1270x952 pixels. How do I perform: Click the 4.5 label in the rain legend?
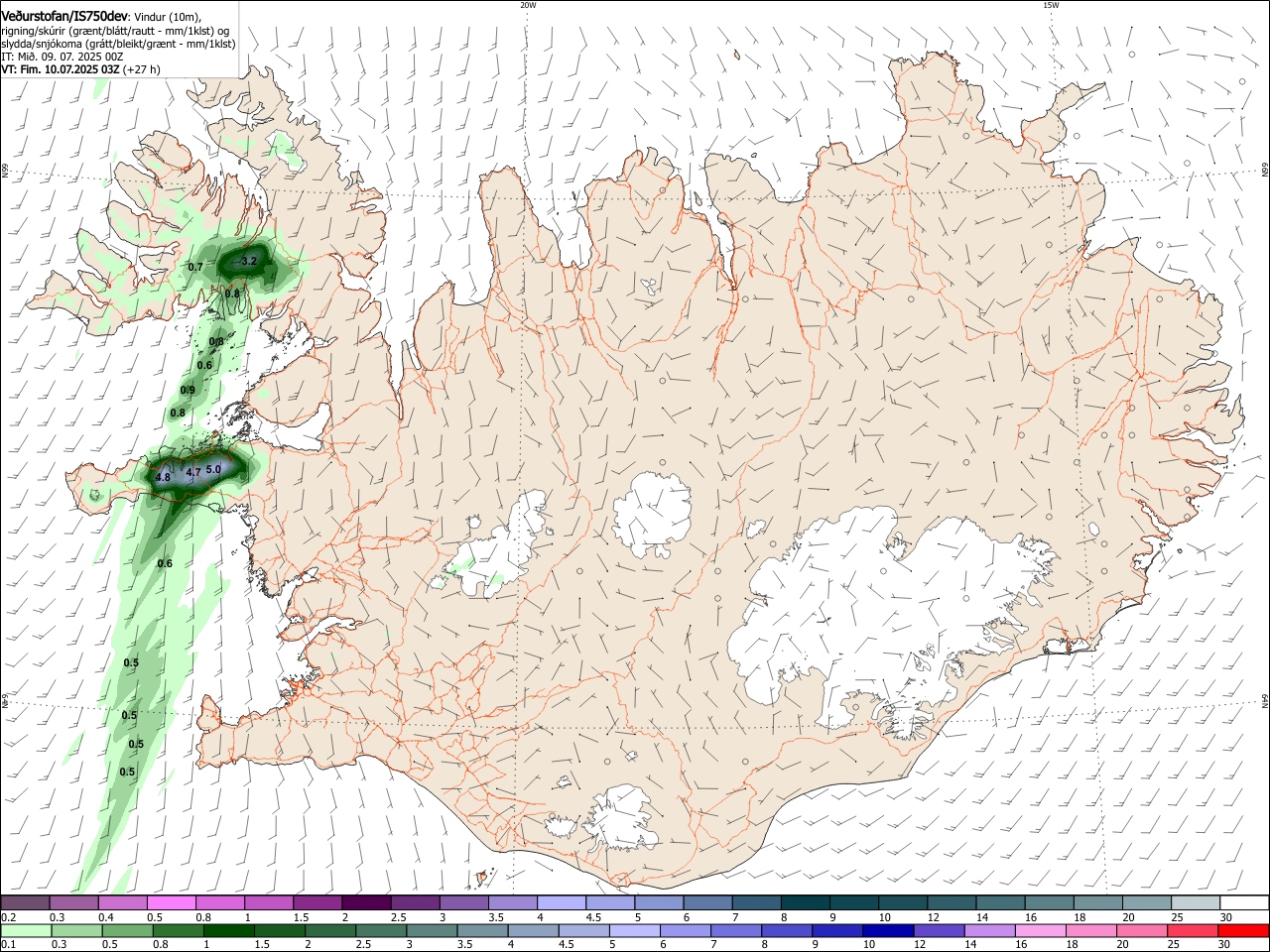tap(566, 945)
